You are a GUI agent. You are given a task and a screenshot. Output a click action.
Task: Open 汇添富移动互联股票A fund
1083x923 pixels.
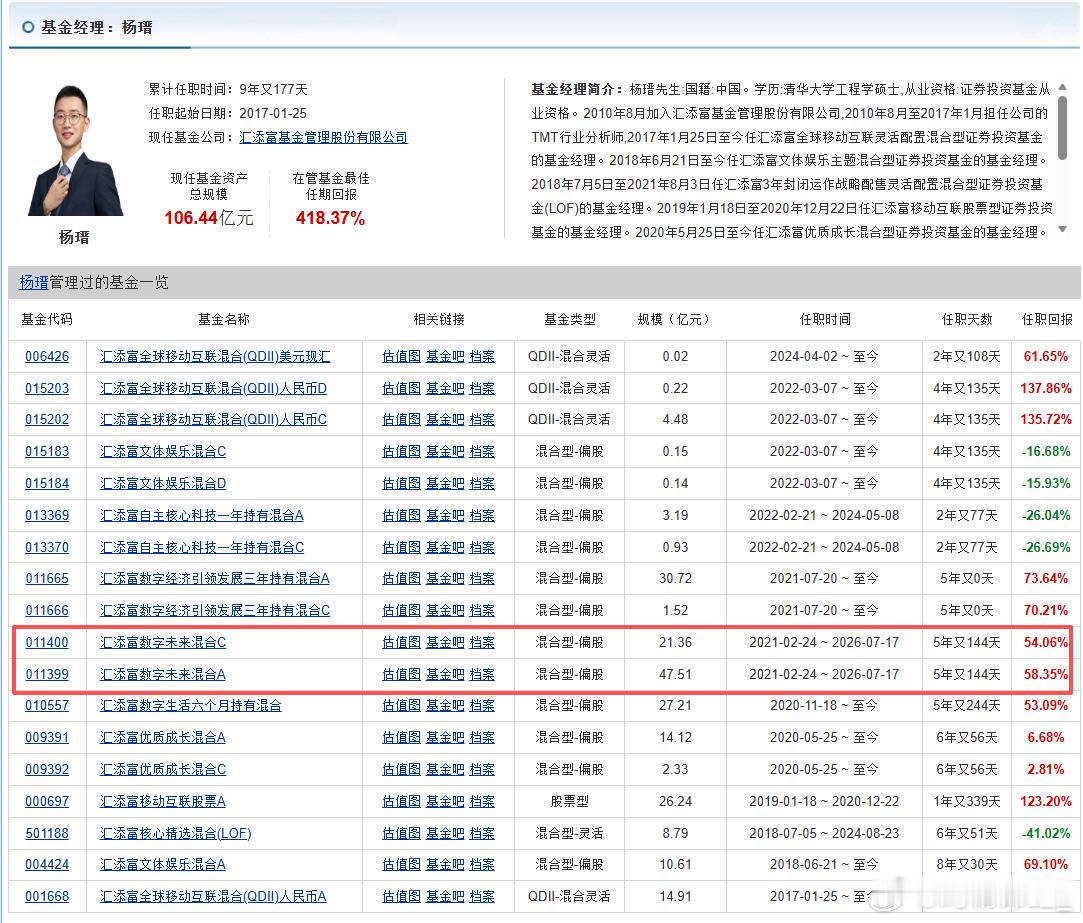[163, 801]
